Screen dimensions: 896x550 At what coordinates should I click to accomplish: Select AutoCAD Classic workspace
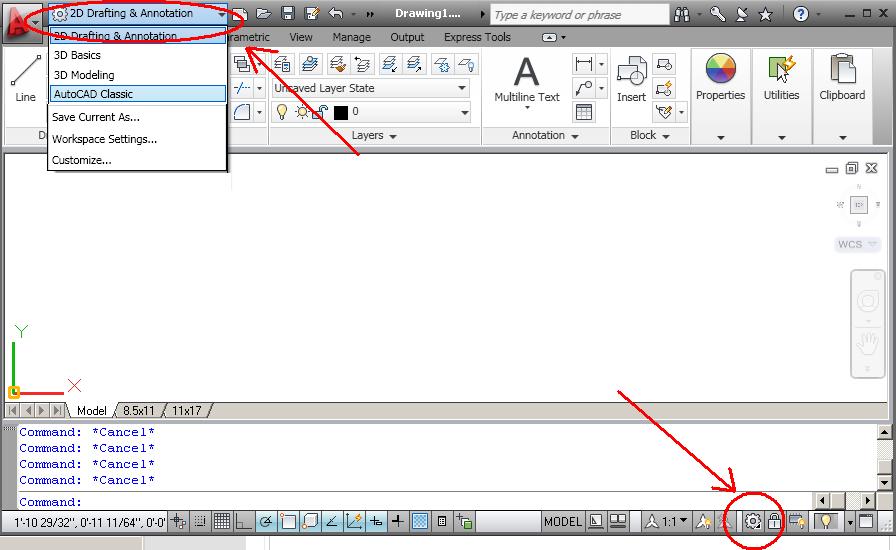(138, 94)
